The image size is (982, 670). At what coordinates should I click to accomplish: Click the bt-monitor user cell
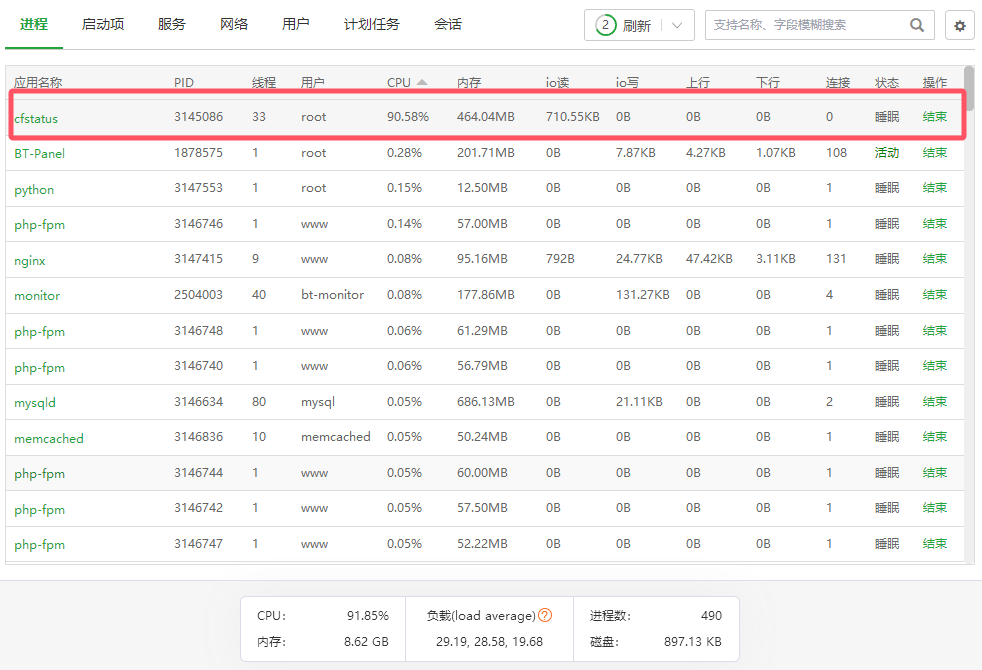click(x=333, y=295)
